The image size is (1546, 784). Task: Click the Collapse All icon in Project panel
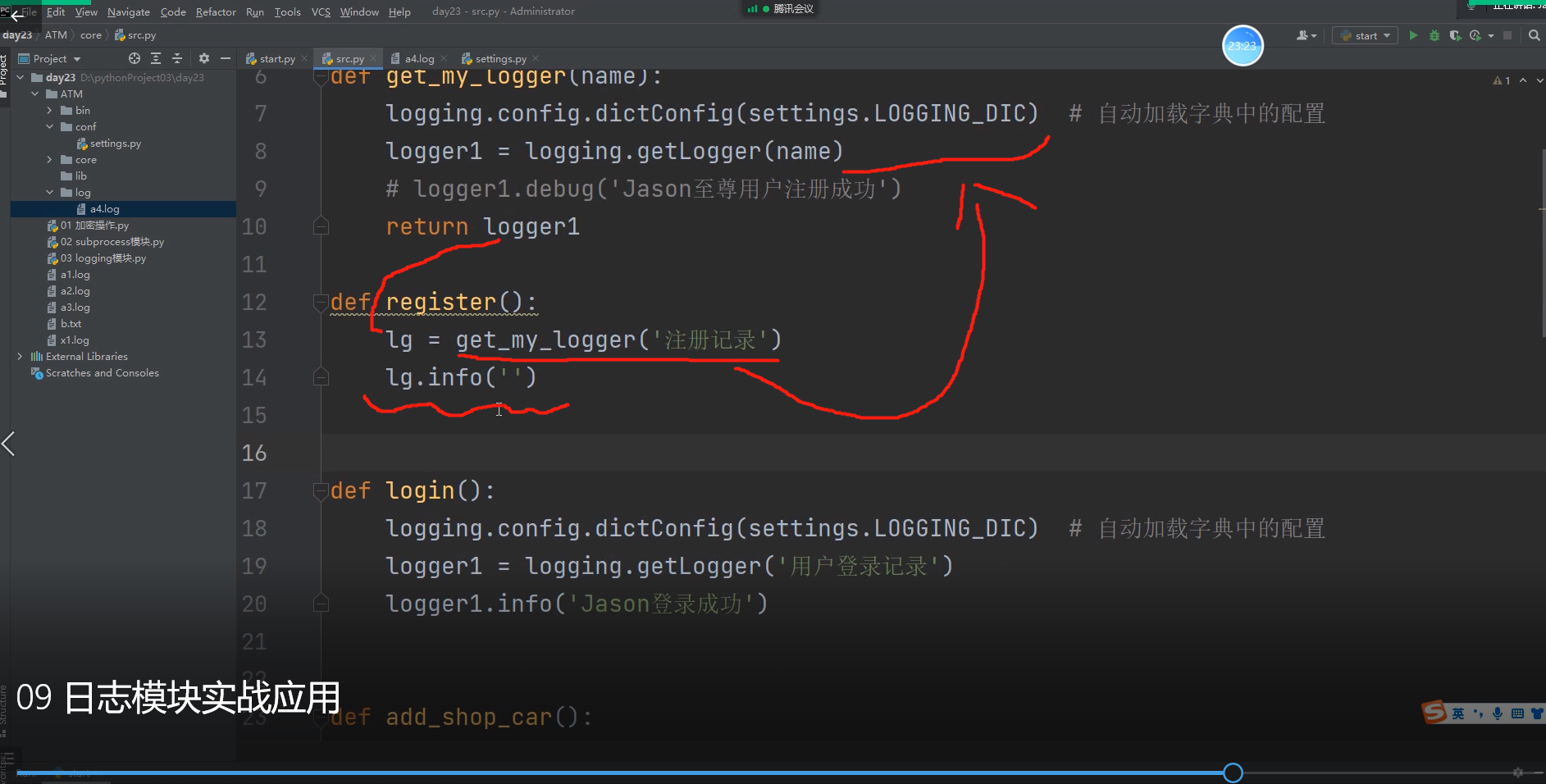click(176, 58)
